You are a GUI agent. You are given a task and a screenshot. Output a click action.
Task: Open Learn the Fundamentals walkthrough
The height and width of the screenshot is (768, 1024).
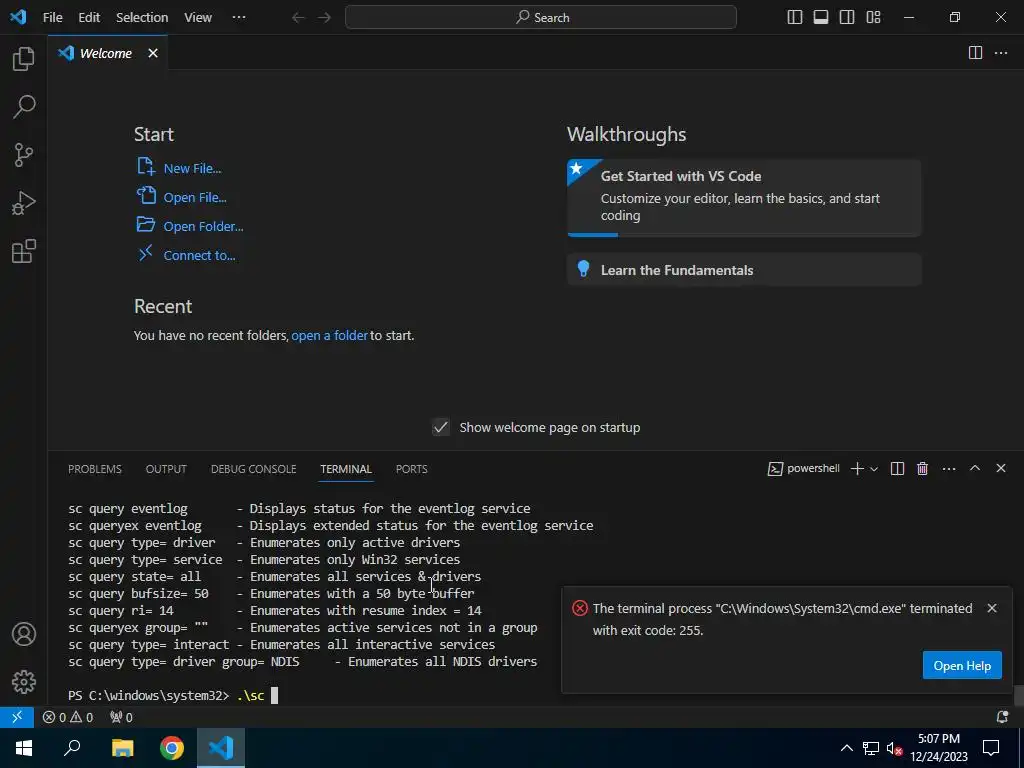(744, 270)
